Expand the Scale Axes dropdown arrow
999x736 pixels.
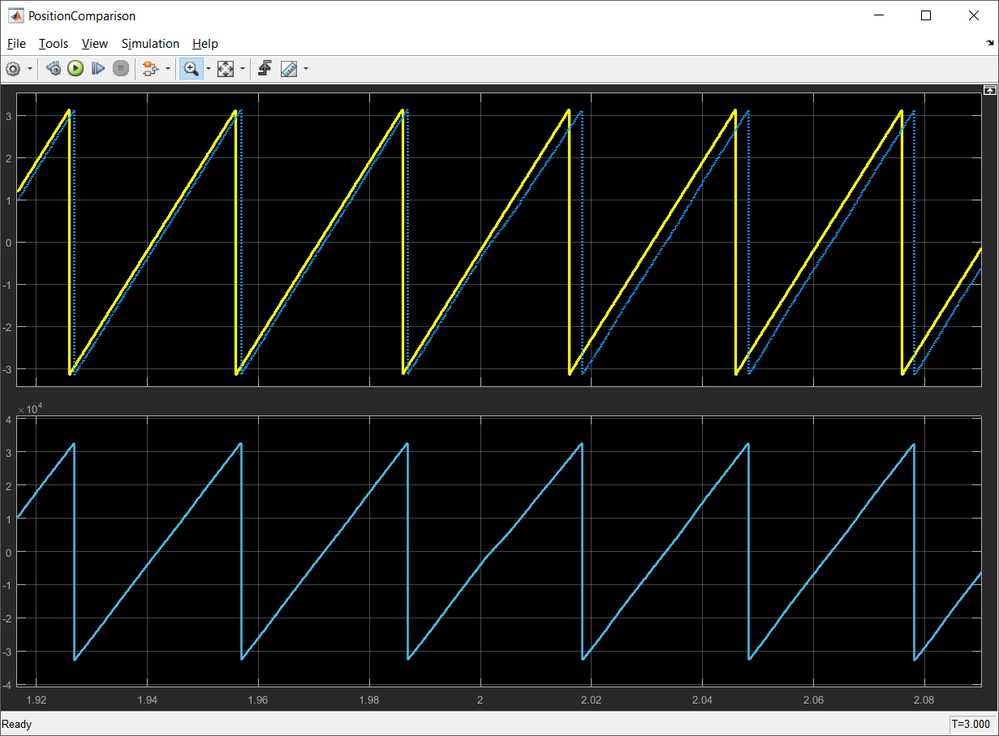[243, 69]
